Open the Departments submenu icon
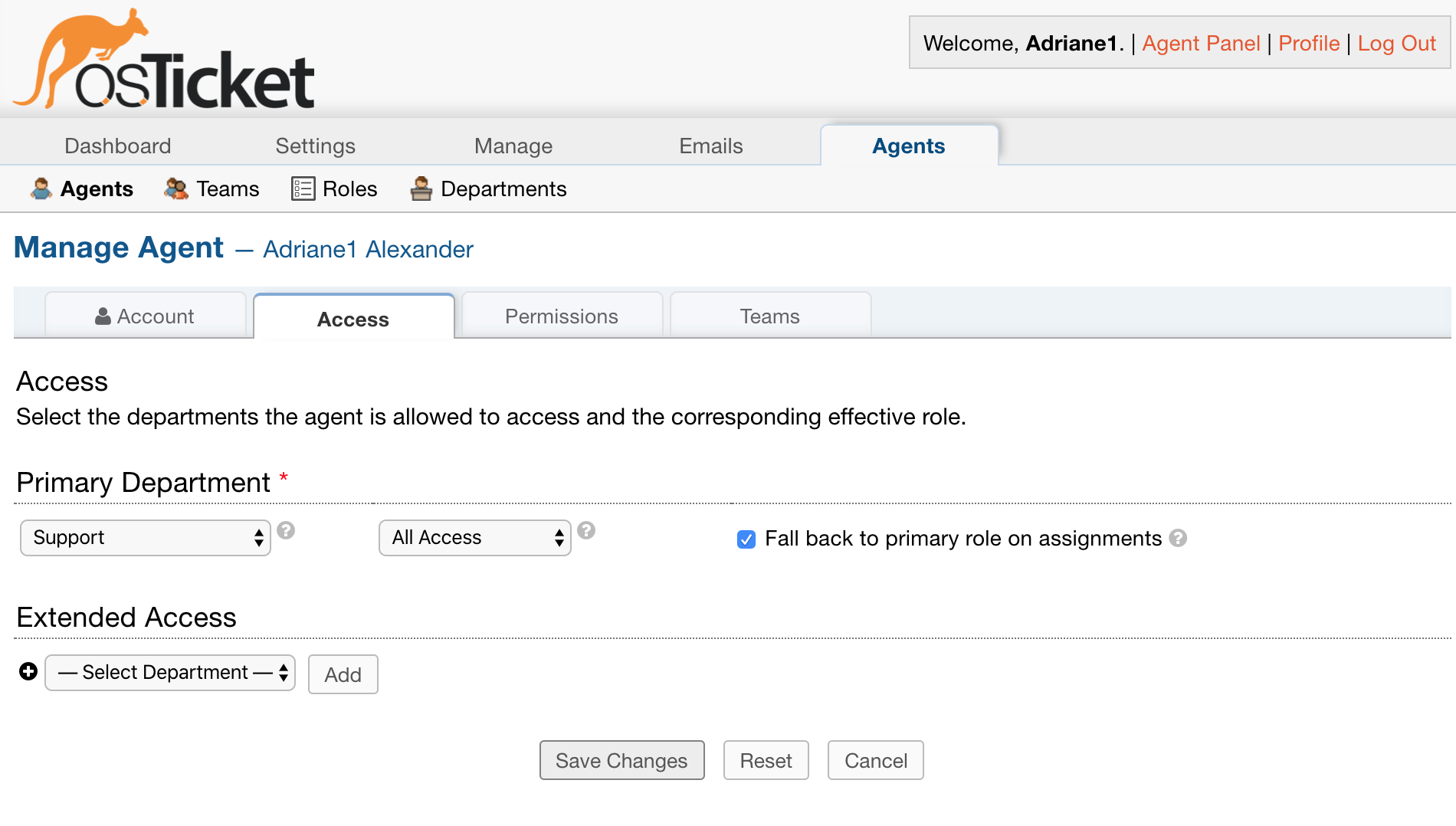The height and width of the screenshot is (826, 1456). [421, 188]
